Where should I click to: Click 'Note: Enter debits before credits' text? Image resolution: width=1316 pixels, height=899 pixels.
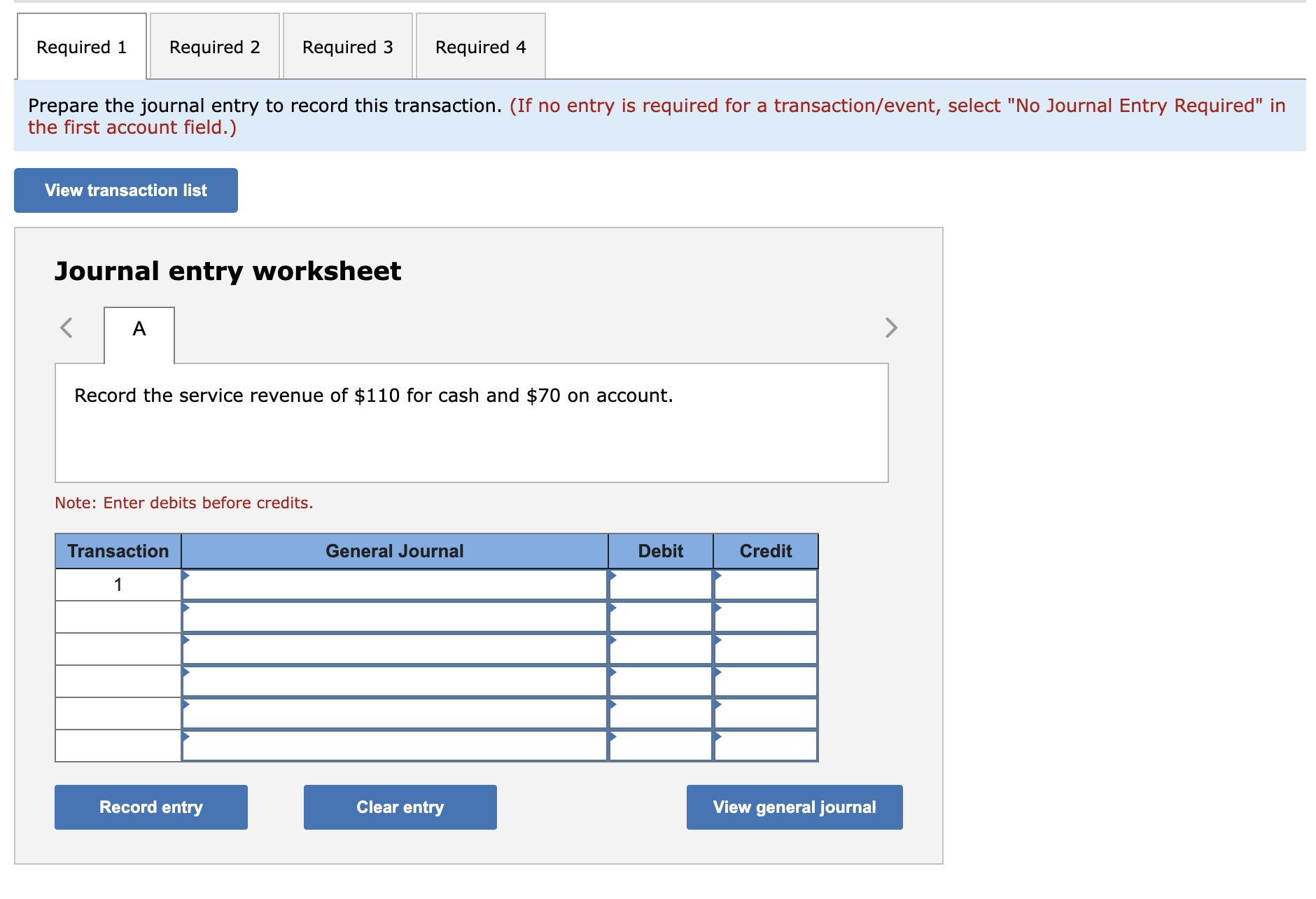click(184, 503)
